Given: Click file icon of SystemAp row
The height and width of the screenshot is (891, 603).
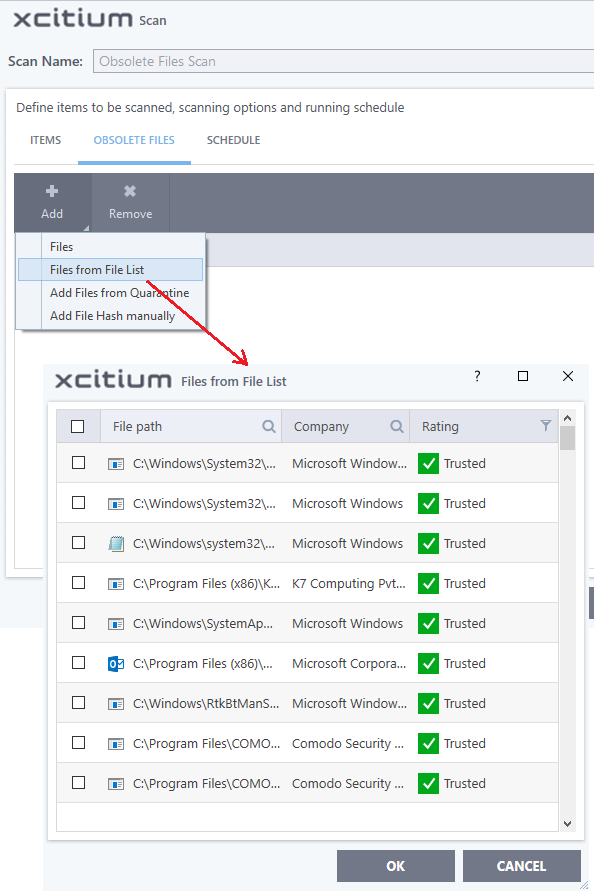Looking at the screenshot, I should (116, 624).
